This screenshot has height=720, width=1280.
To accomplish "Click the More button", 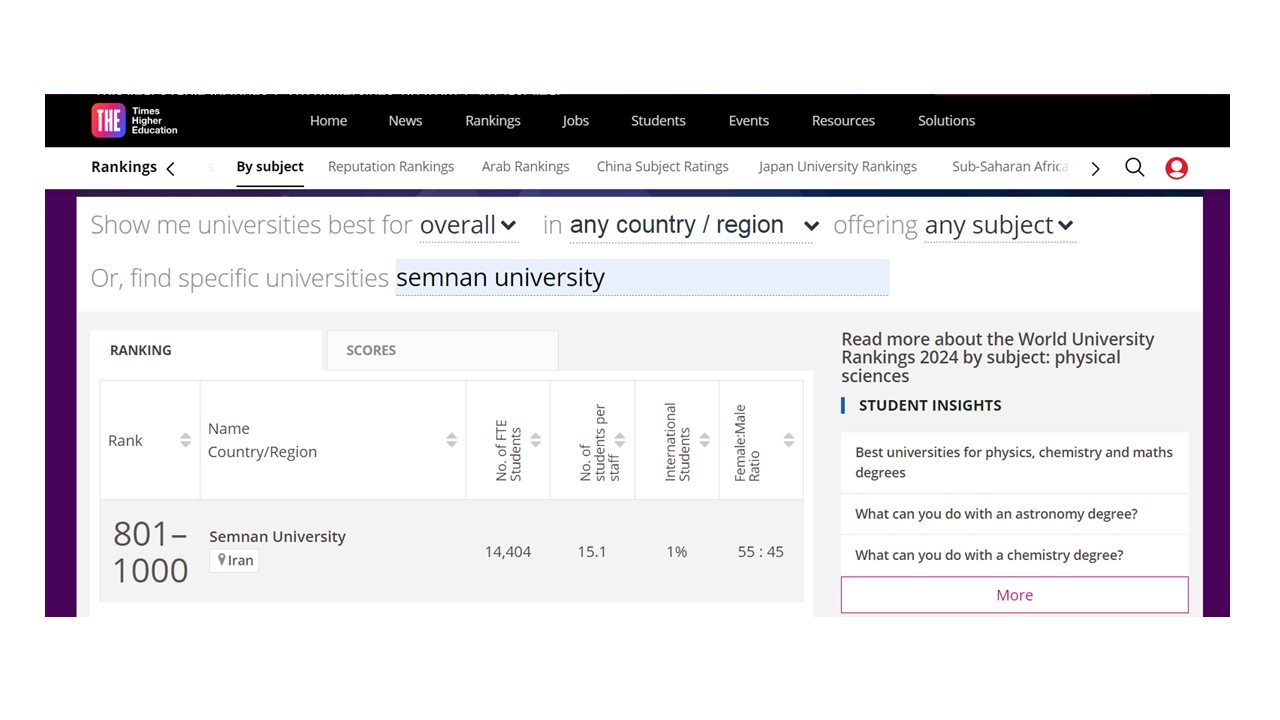I will [x=1014, y=595].
